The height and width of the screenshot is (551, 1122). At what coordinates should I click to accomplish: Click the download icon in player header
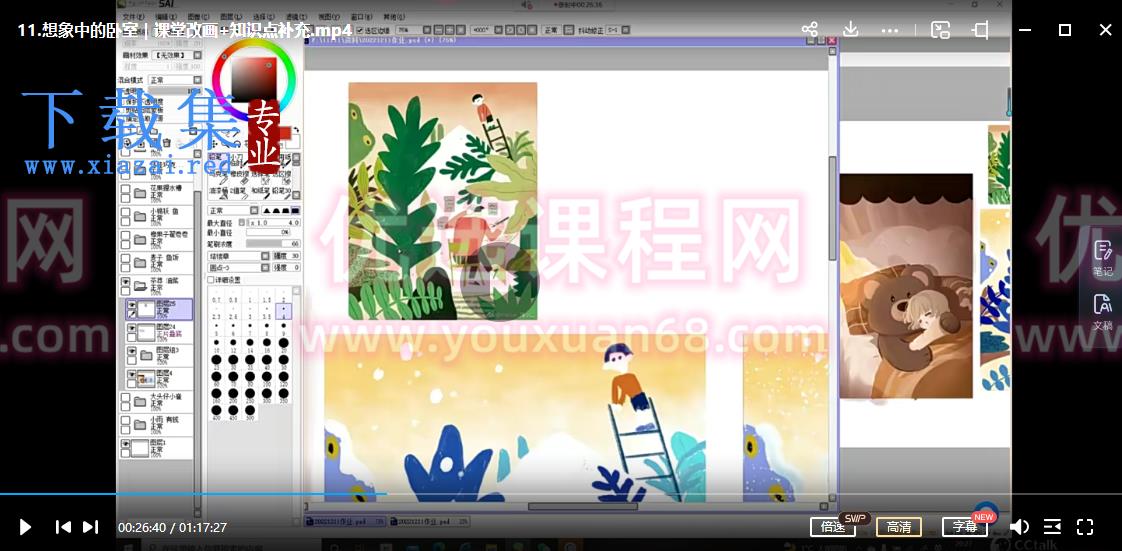coord(850,29)
